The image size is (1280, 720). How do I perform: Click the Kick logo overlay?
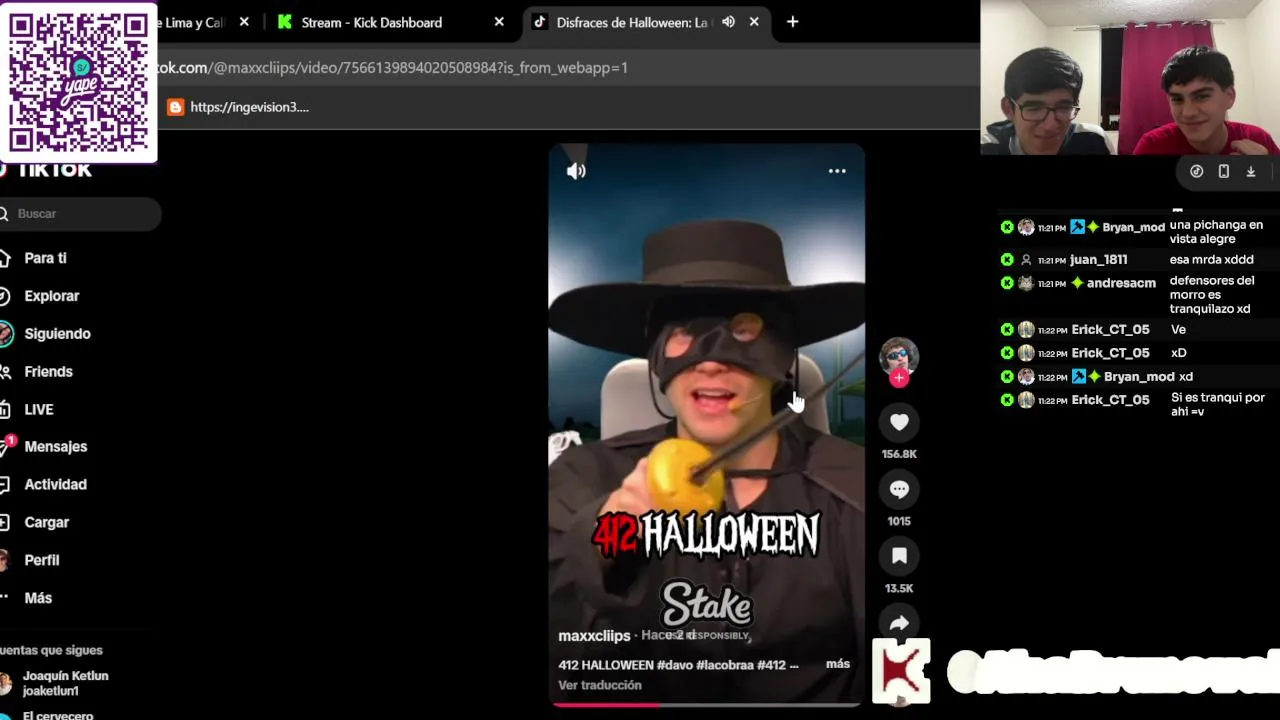[x=901, y=670]
